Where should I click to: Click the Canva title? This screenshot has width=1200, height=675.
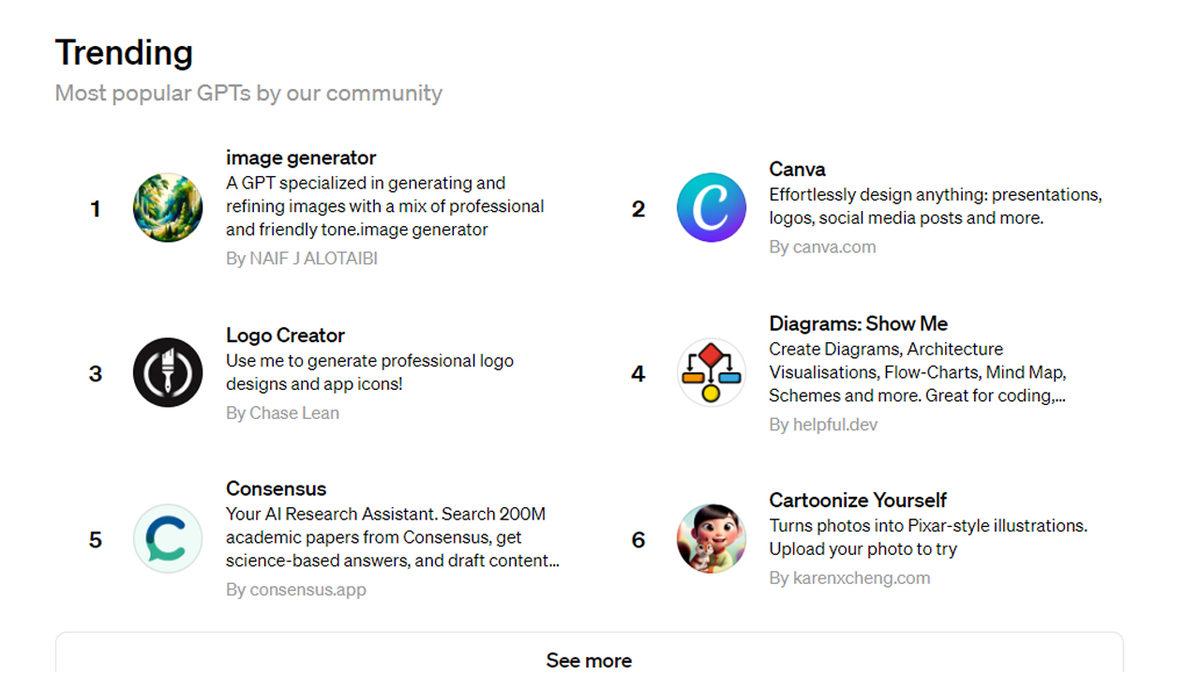(797, 169)
